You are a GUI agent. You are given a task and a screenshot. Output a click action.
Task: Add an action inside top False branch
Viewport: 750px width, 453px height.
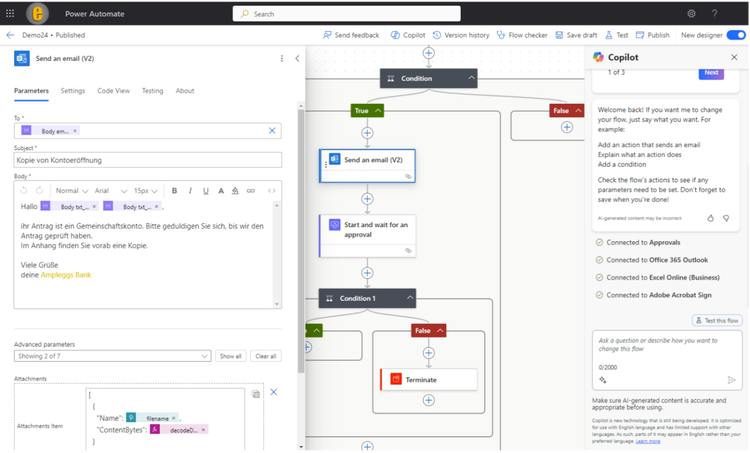pos(567,127)
